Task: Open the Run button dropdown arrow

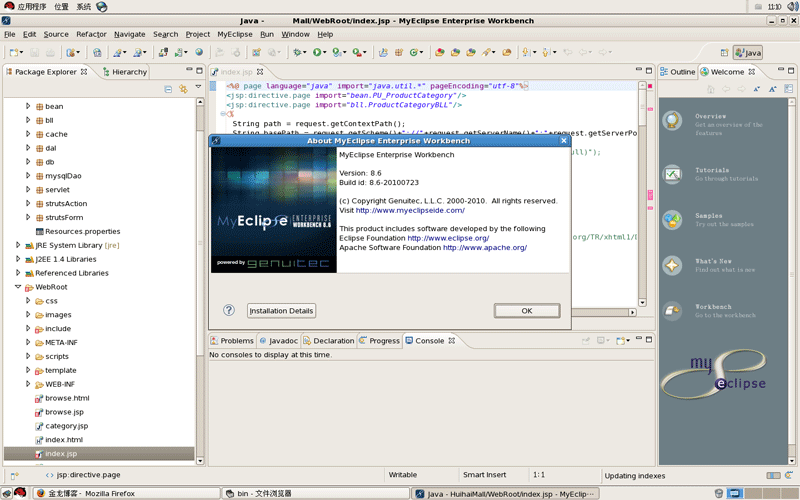Action: (x=324, y=53)
